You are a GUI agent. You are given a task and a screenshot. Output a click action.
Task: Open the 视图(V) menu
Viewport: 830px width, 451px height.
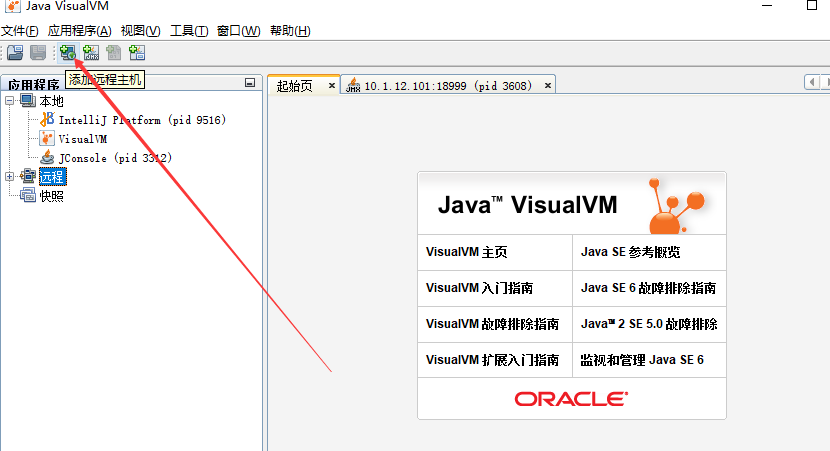(140, 31)
